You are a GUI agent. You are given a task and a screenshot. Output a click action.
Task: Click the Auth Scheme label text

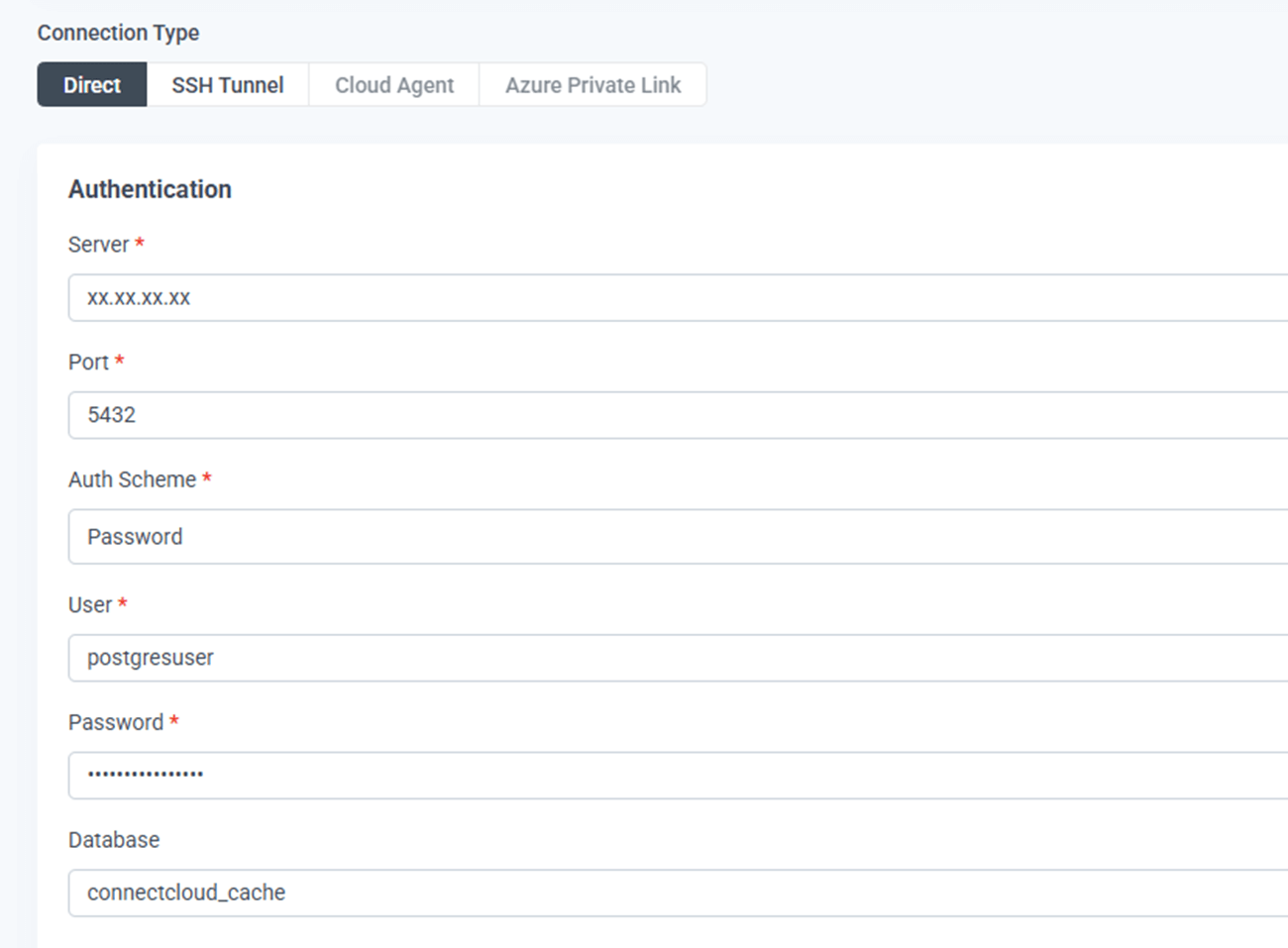132,479
